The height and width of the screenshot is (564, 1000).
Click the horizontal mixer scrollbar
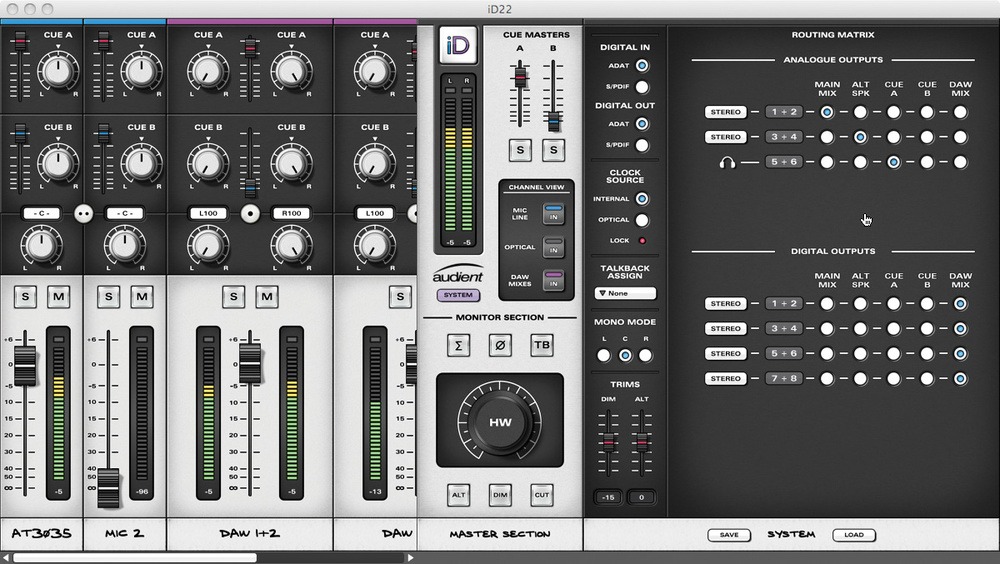click(135, 558)
